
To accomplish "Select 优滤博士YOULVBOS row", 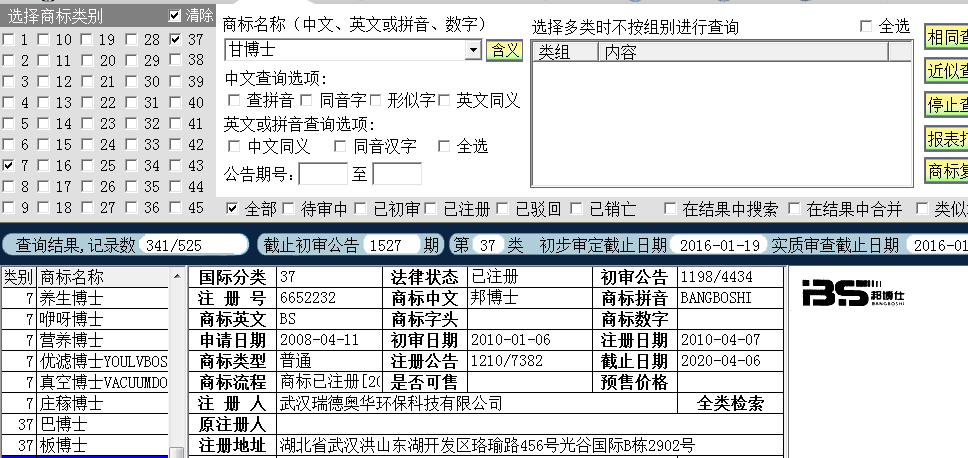I will point(102,361).
